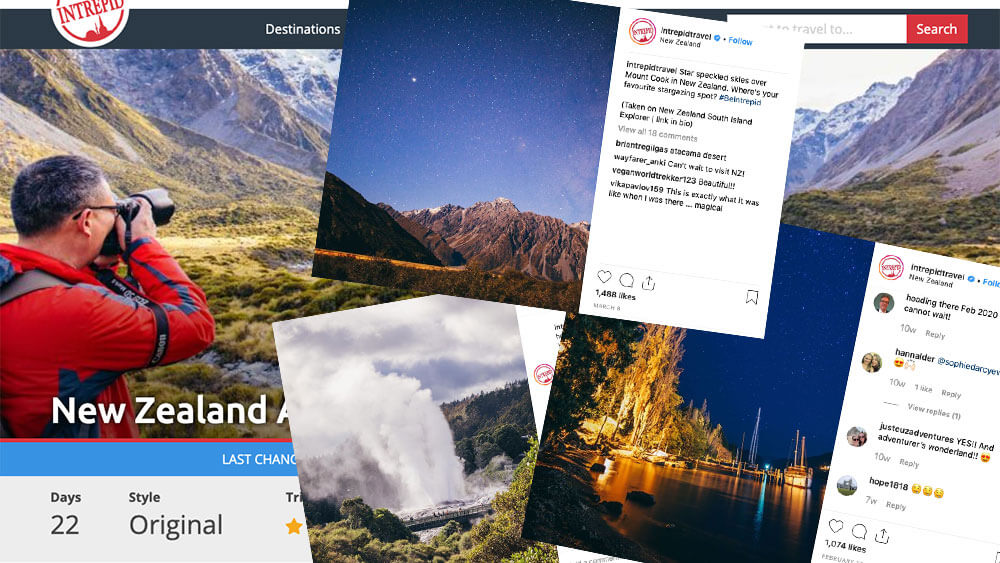The width and height of the screenshot is (1000, 563).
Task: Open comments via speech bubble on Mount Cook post
Action: pyautogui.click(x=626, y=279)
